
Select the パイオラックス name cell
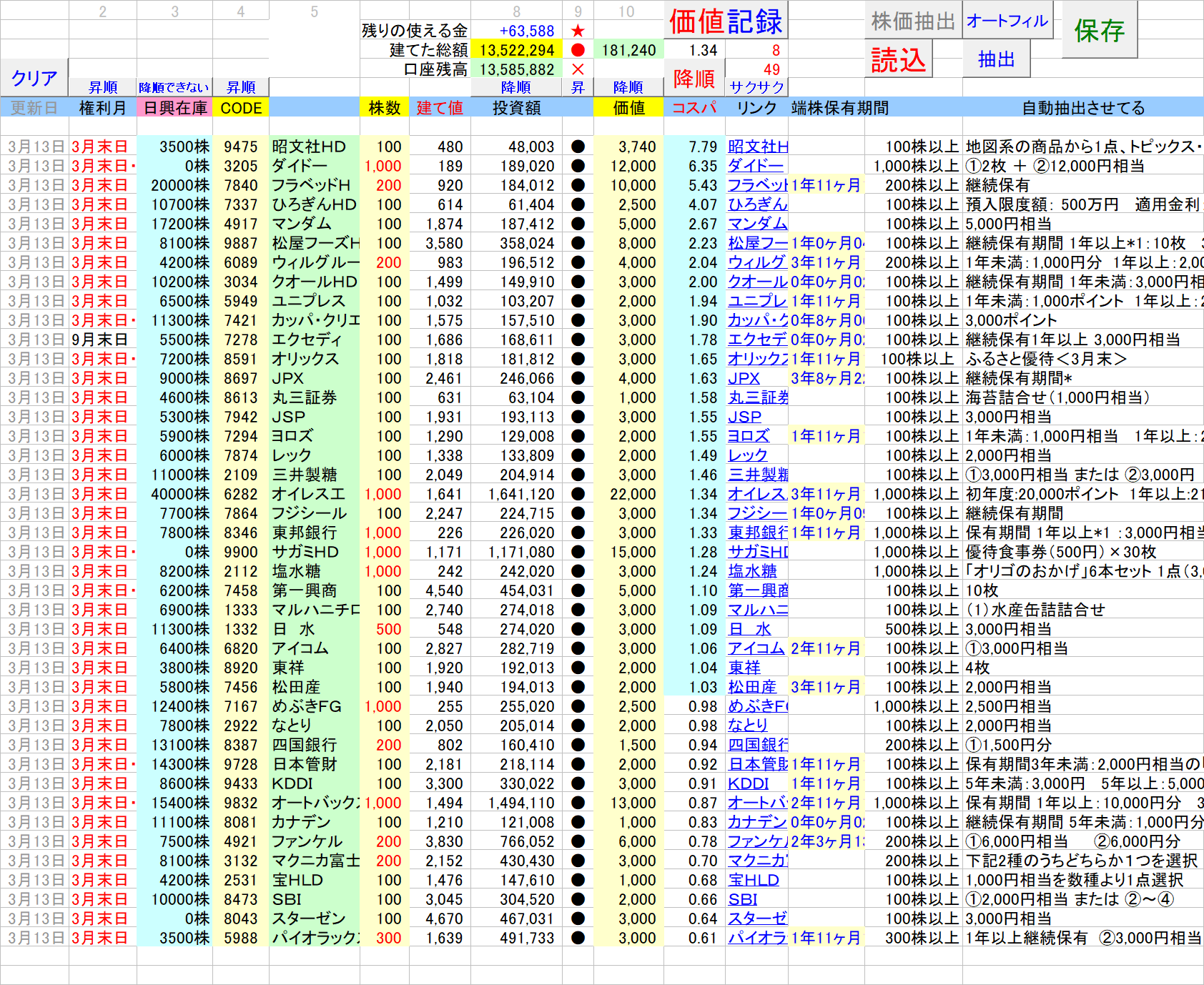[x=315, y=938]
